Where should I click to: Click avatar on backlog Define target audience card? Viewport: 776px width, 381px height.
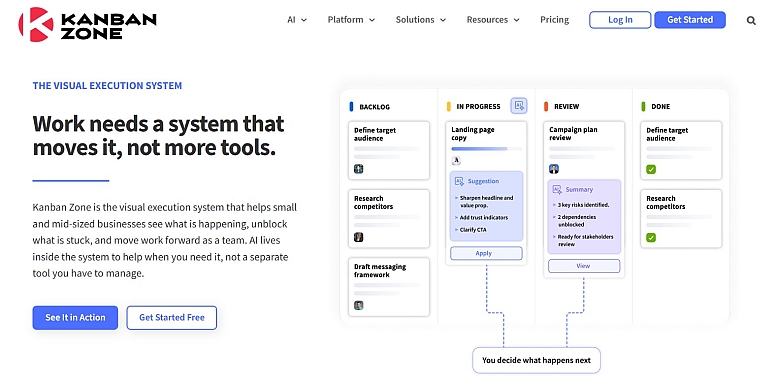359,169
